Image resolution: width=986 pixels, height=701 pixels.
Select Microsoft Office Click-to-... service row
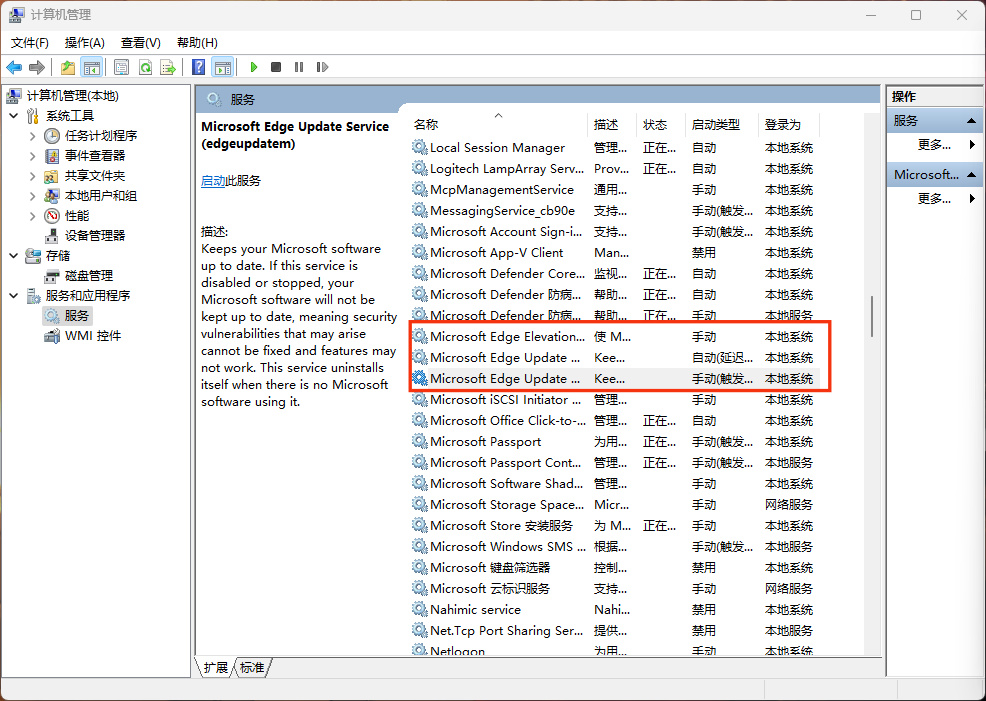click(x=615, y=421)
